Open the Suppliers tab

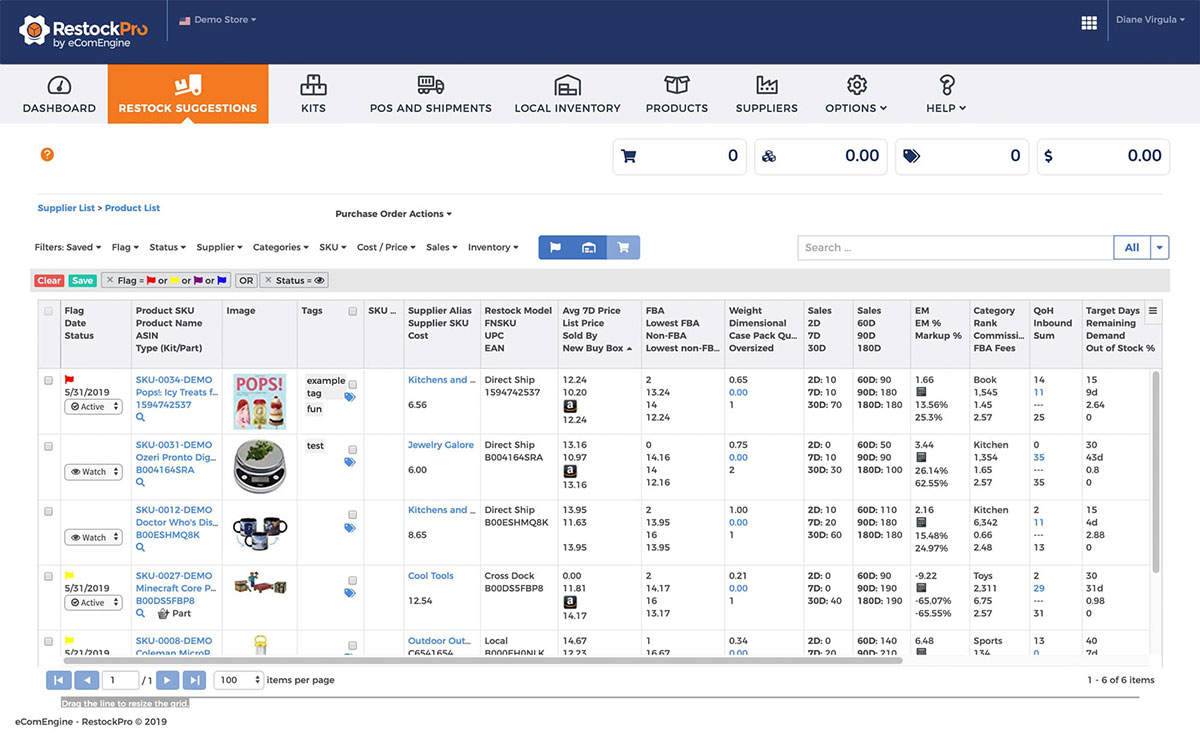767,94
